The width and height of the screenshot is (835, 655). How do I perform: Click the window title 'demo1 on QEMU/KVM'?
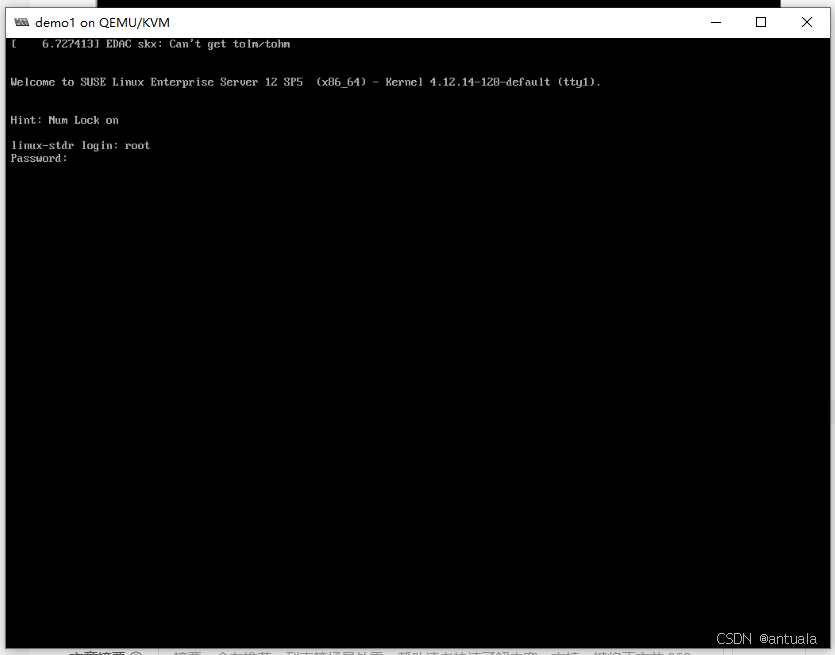tap(102, 23)
